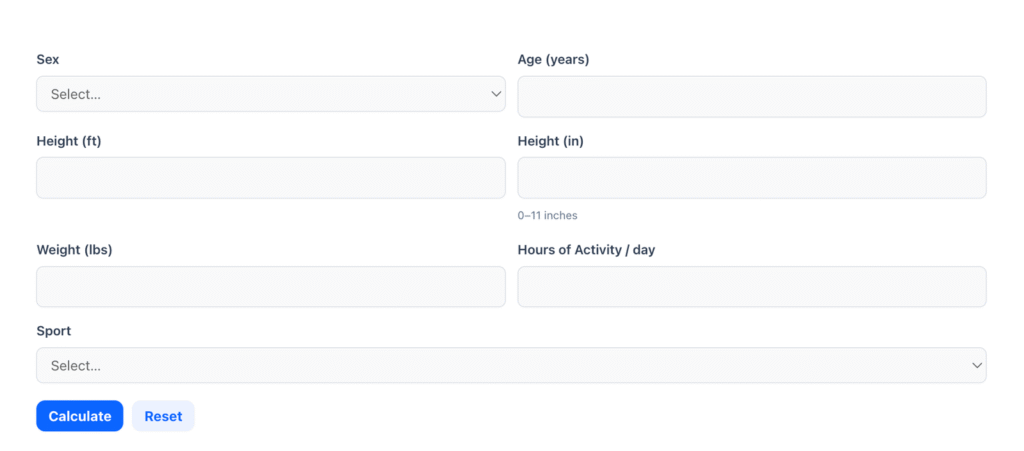Click the Weight (lbs) text field
Screen dimensions: 1024x451
[270, 287]
